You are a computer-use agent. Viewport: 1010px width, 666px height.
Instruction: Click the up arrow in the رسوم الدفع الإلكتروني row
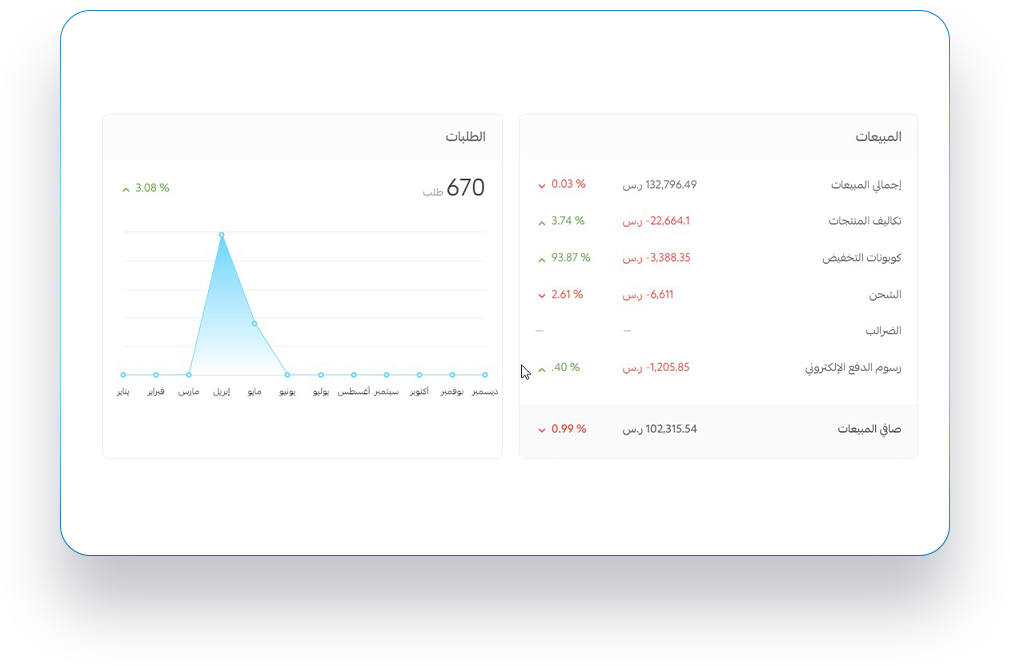(542, 369)
